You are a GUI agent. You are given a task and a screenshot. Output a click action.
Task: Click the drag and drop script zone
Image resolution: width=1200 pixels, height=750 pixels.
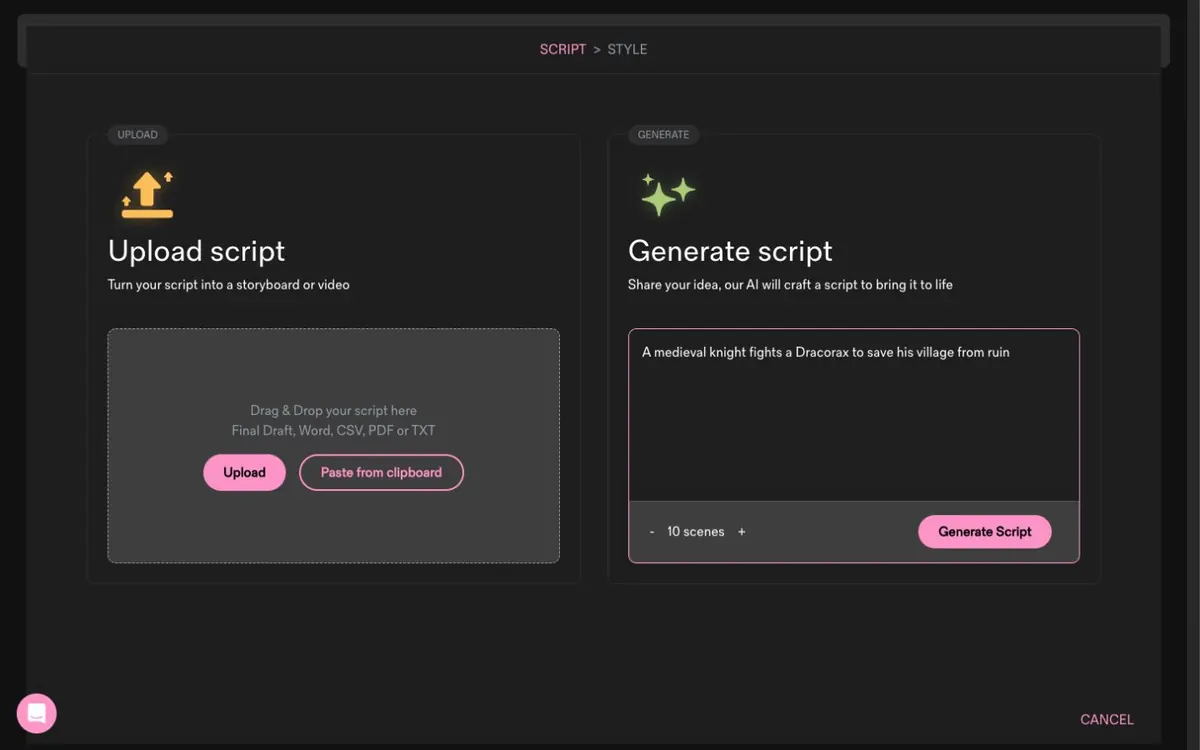pyautogui.click(x=333, y=446)
